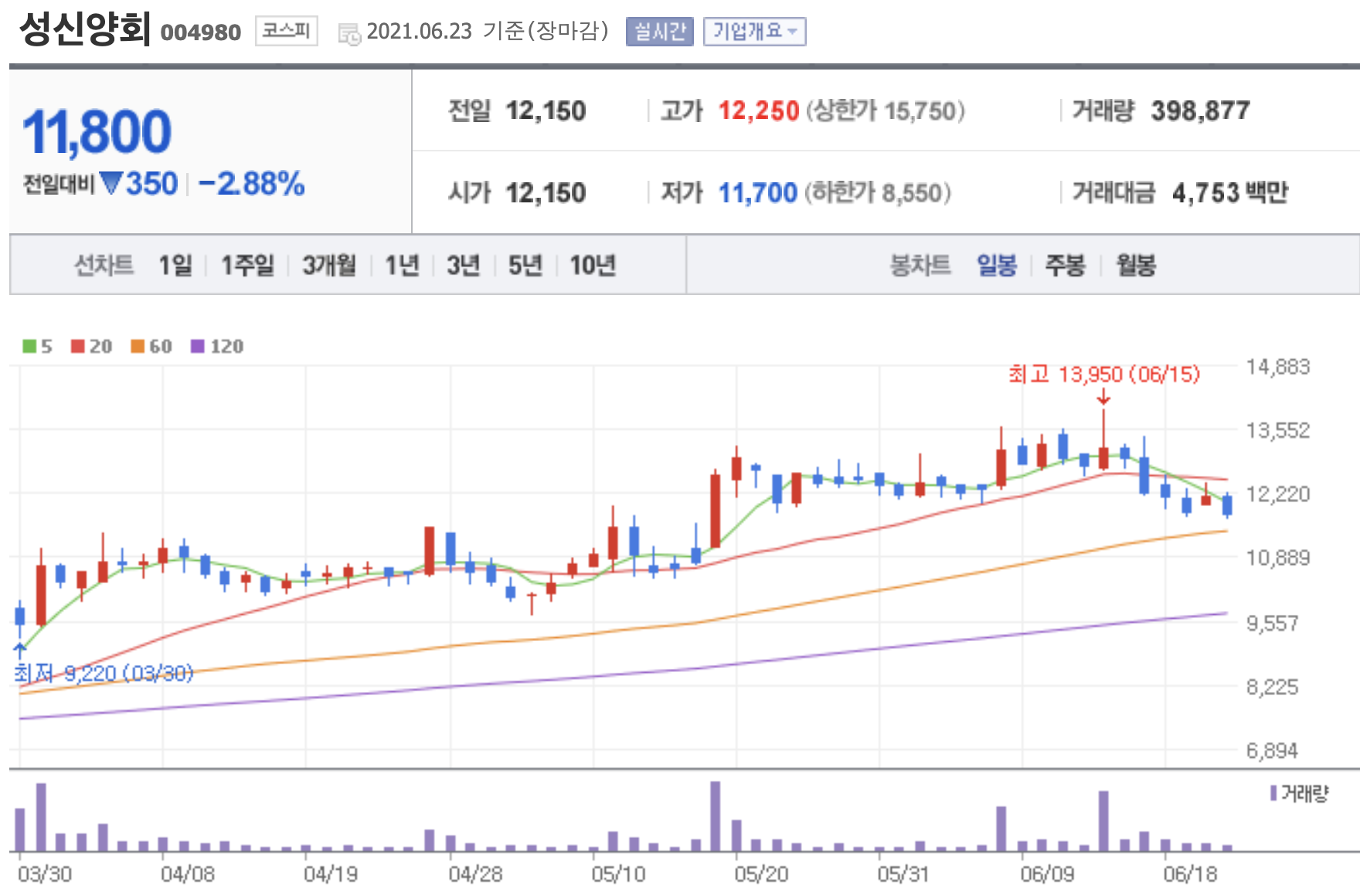Select the 5년 line chart period
This screenshot has width=1360, height=896.
point(525,265)
